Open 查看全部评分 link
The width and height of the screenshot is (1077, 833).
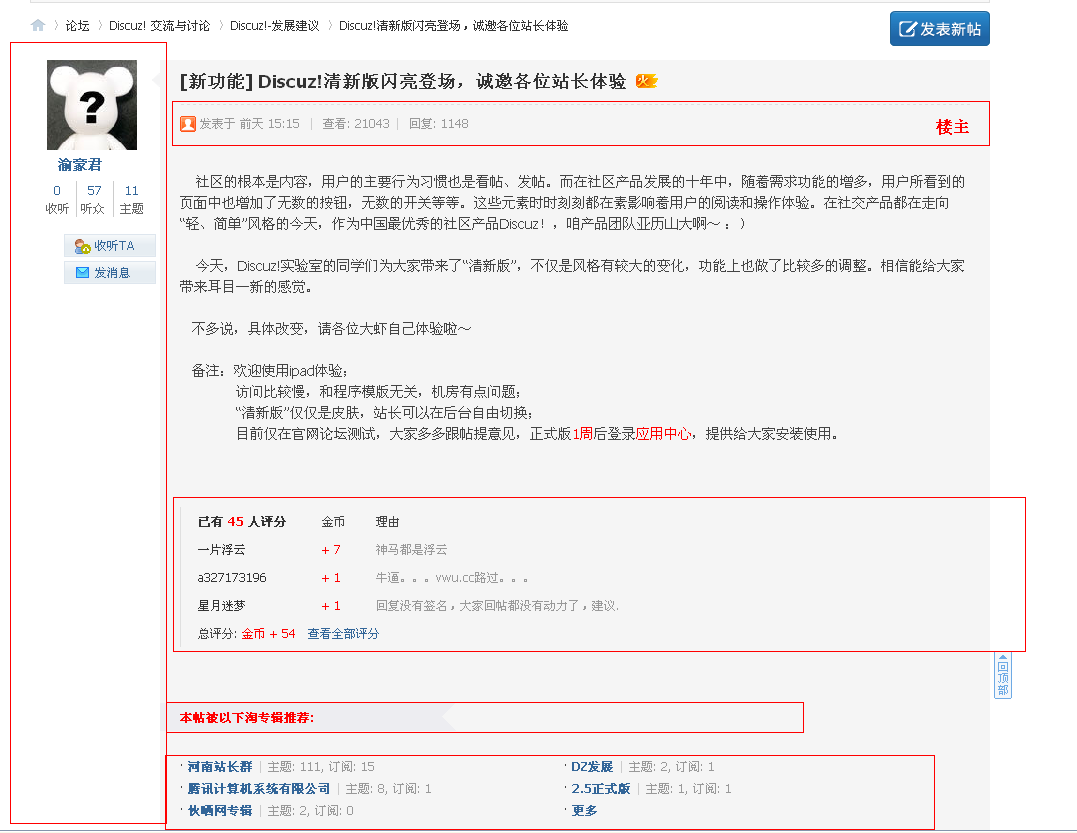coord(343,634)
